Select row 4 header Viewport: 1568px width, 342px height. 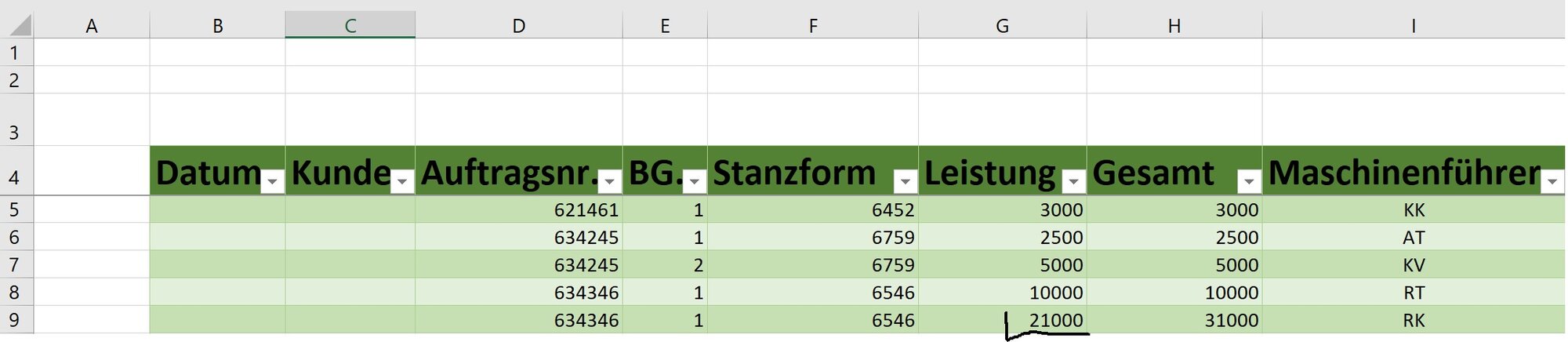[14, 170]
